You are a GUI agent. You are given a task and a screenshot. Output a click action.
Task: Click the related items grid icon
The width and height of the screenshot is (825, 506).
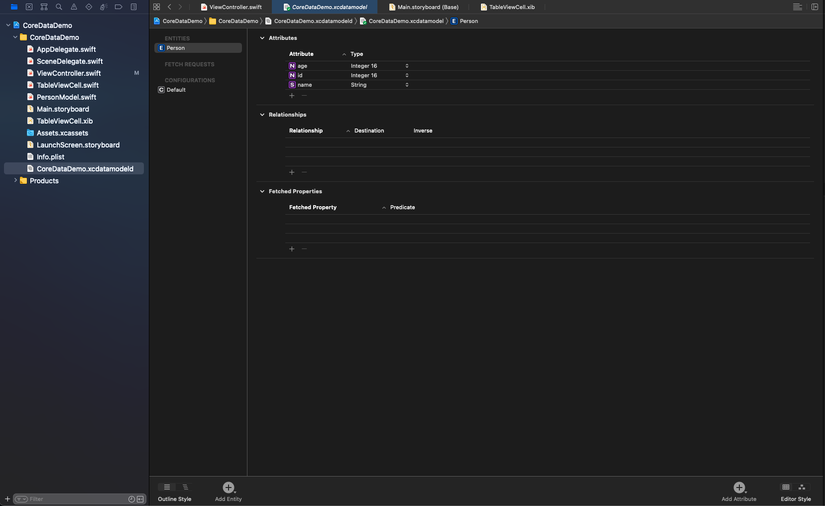point(156,7)
